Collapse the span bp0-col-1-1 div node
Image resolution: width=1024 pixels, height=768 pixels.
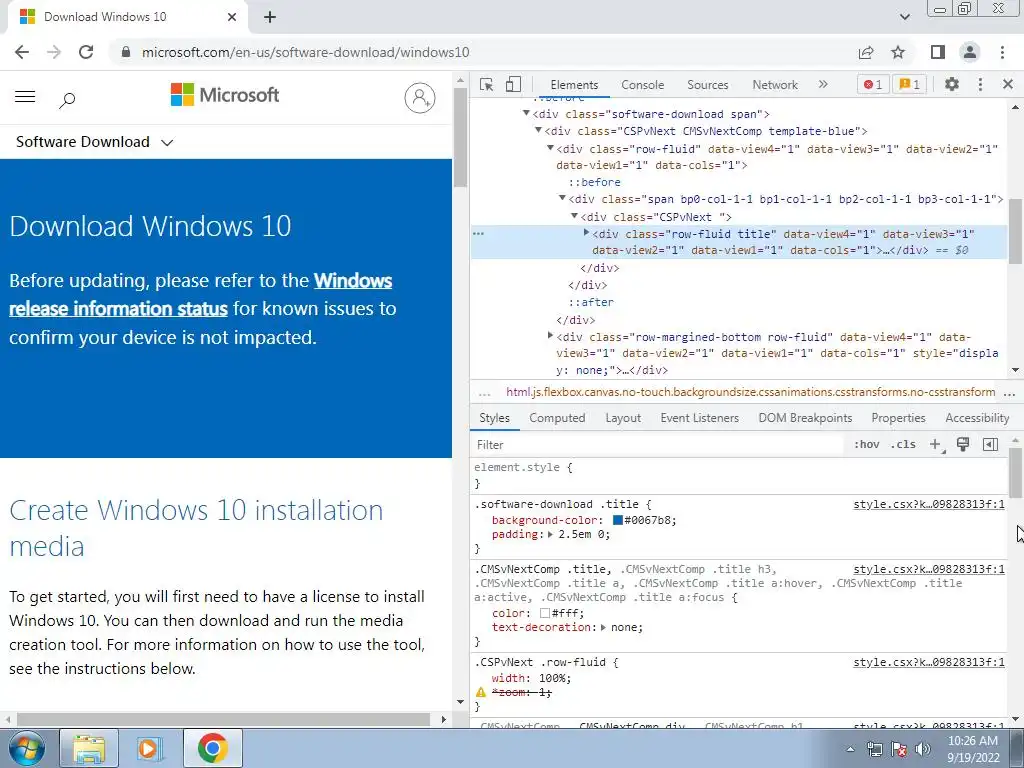(x=562, y=199)
